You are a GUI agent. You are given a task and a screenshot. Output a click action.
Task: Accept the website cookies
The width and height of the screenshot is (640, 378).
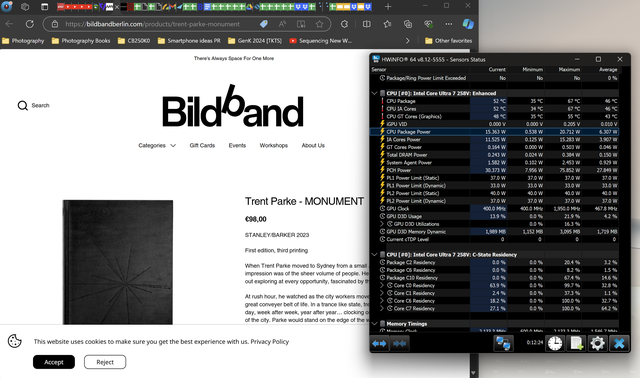(54, 362)
